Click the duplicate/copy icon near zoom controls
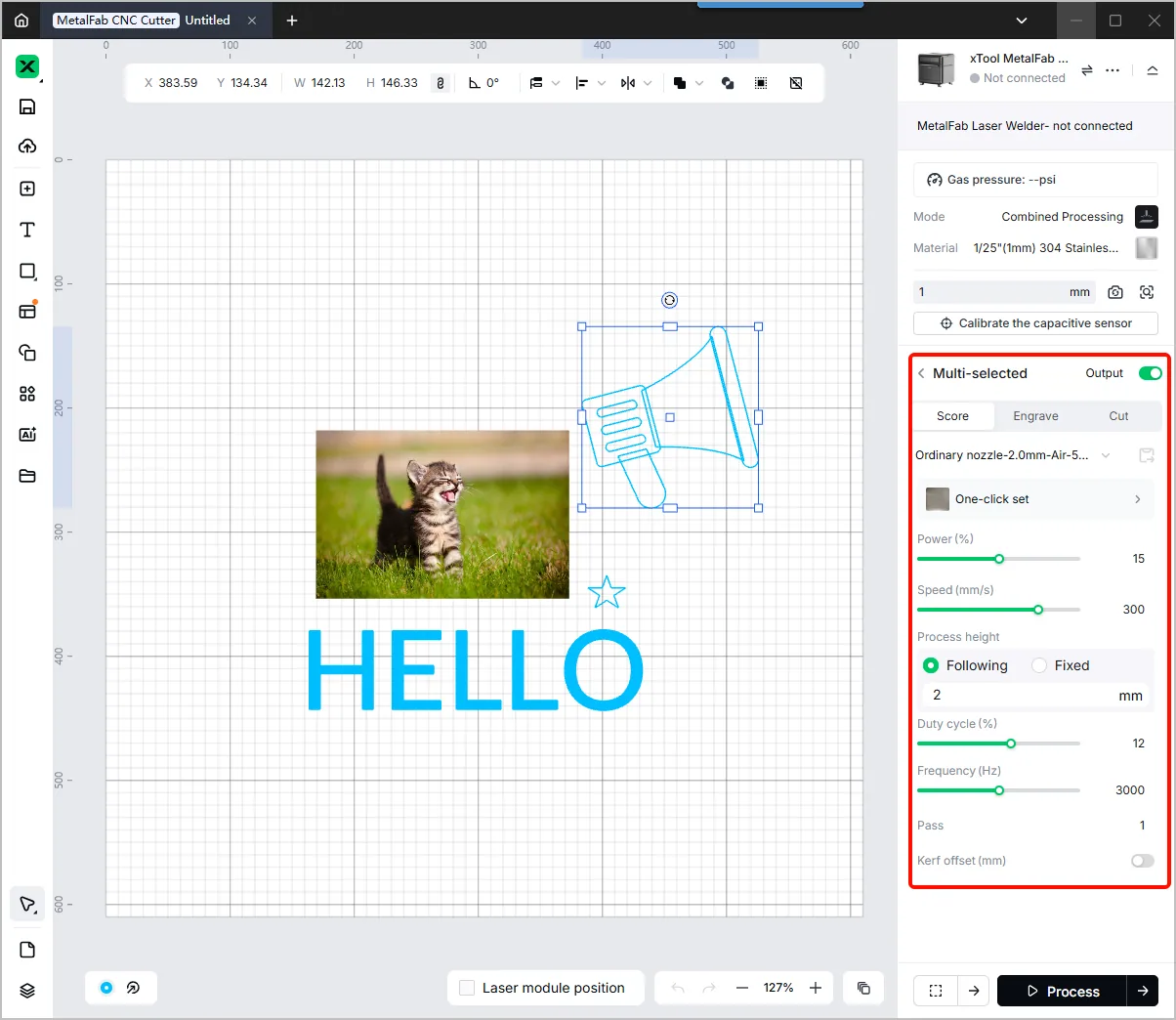This screenshot has height=1020, width=1176. (x=863, y=988)
